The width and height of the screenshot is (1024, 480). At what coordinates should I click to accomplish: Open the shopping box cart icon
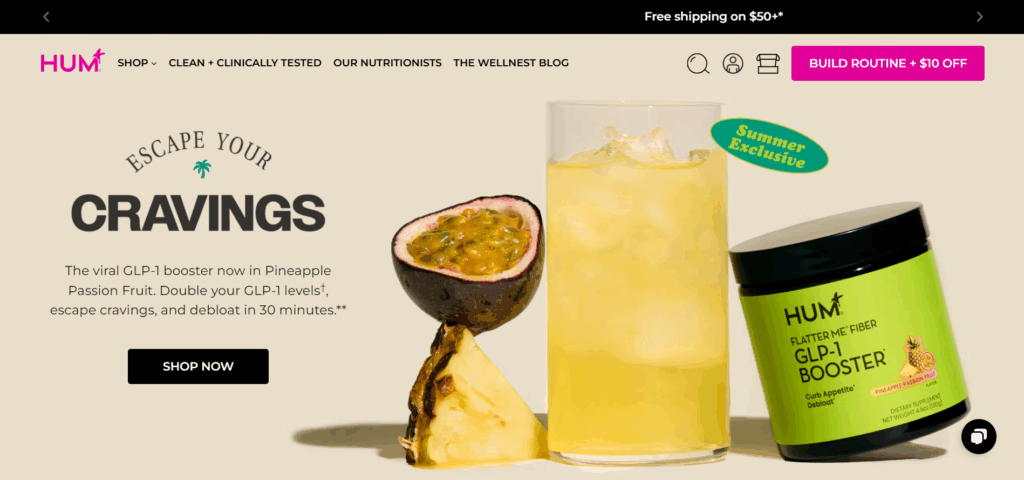click(x=768, y=63)
